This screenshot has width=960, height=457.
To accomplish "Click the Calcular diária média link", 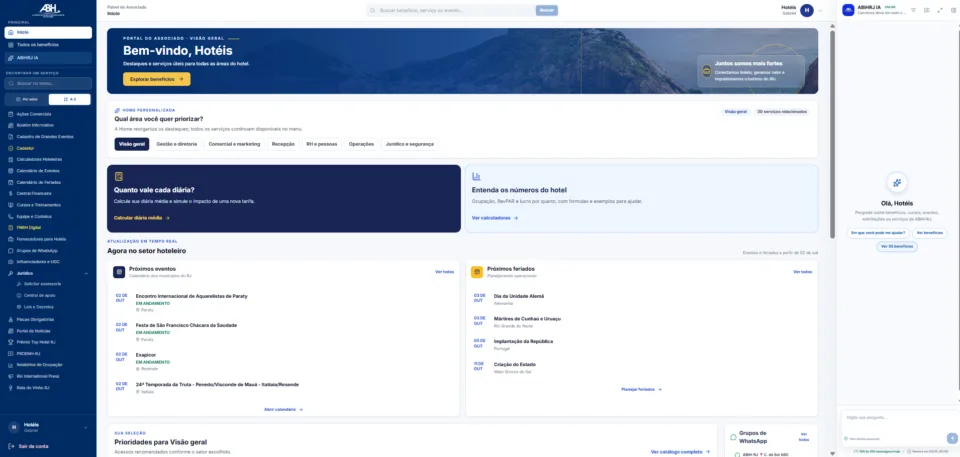I will click(x=141, y=217).
